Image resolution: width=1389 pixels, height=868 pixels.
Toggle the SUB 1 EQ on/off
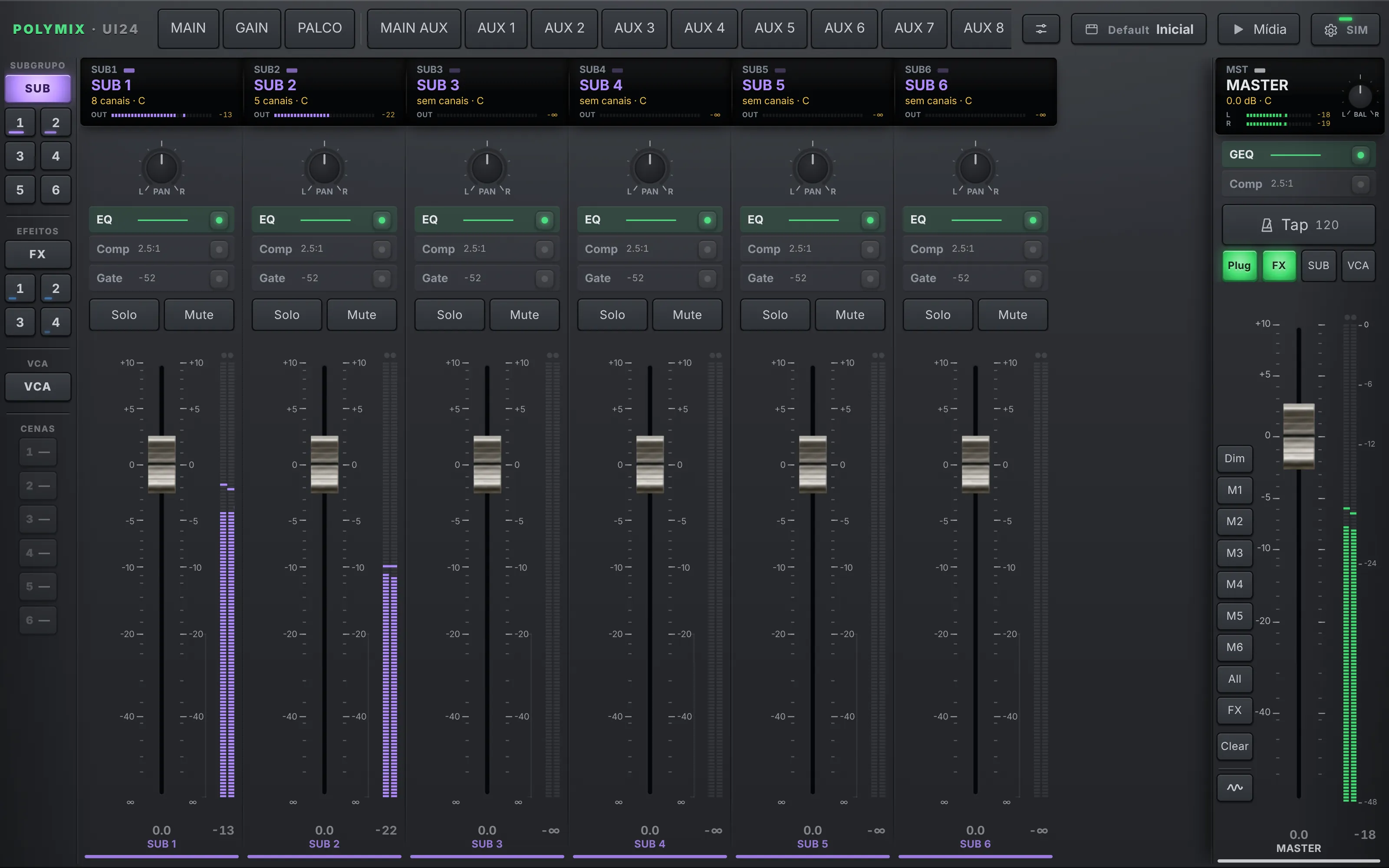[219, 220]
